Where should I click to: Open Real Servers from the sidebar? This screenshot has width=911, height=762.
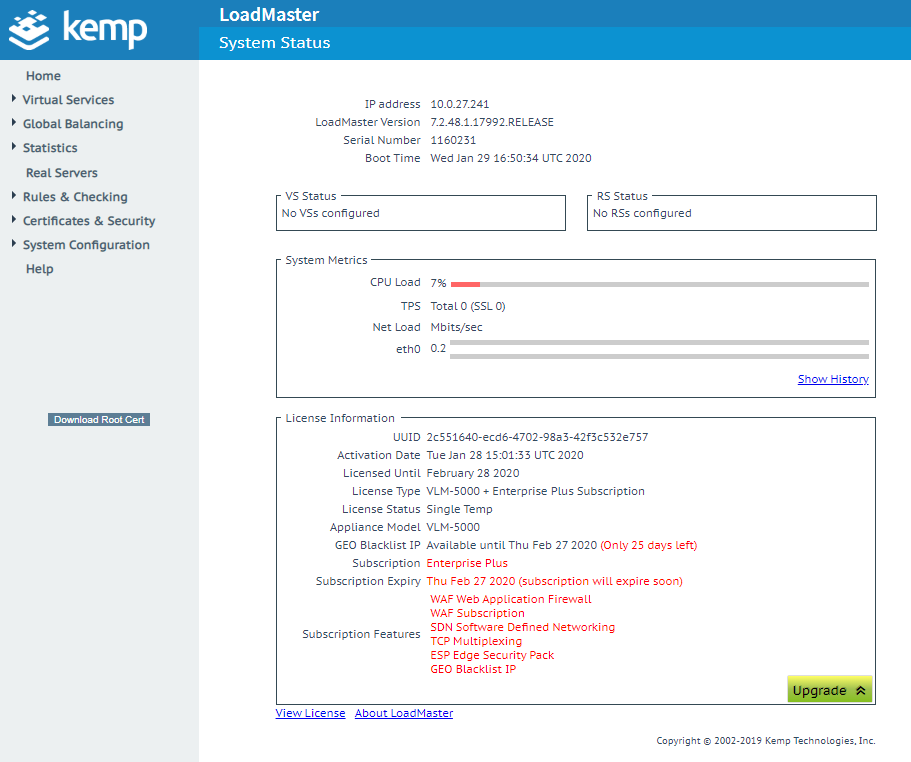coord(60,172)
